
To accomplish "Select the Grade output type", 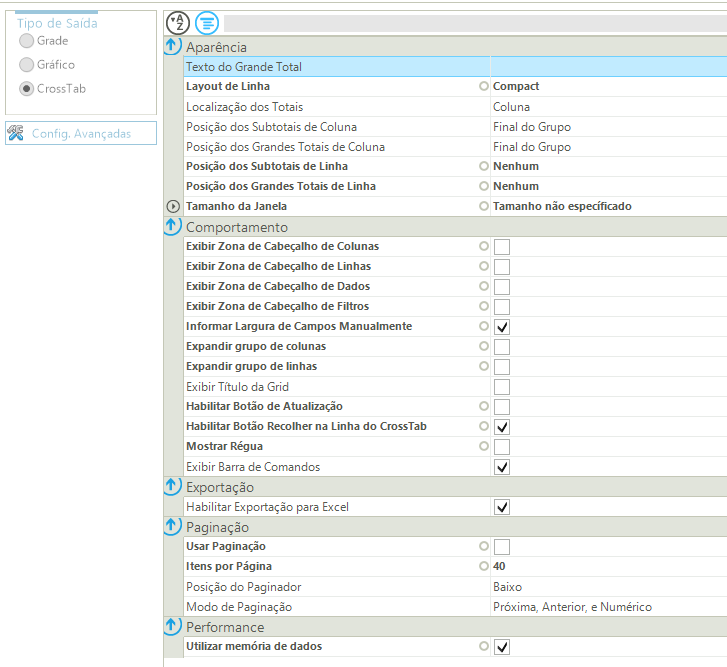I will coord(26,41).
